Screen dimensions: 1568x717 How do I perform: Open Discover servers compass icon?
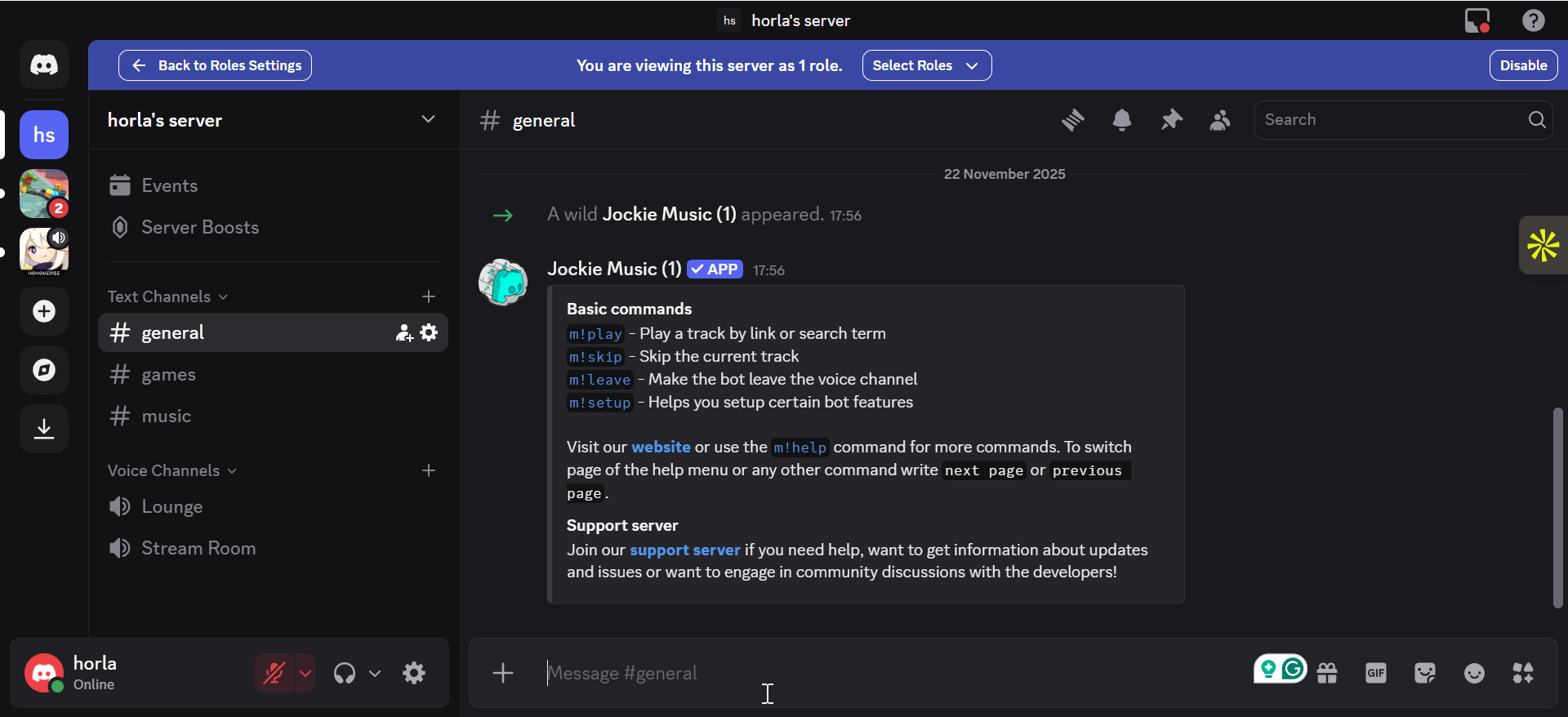point(44,370)
